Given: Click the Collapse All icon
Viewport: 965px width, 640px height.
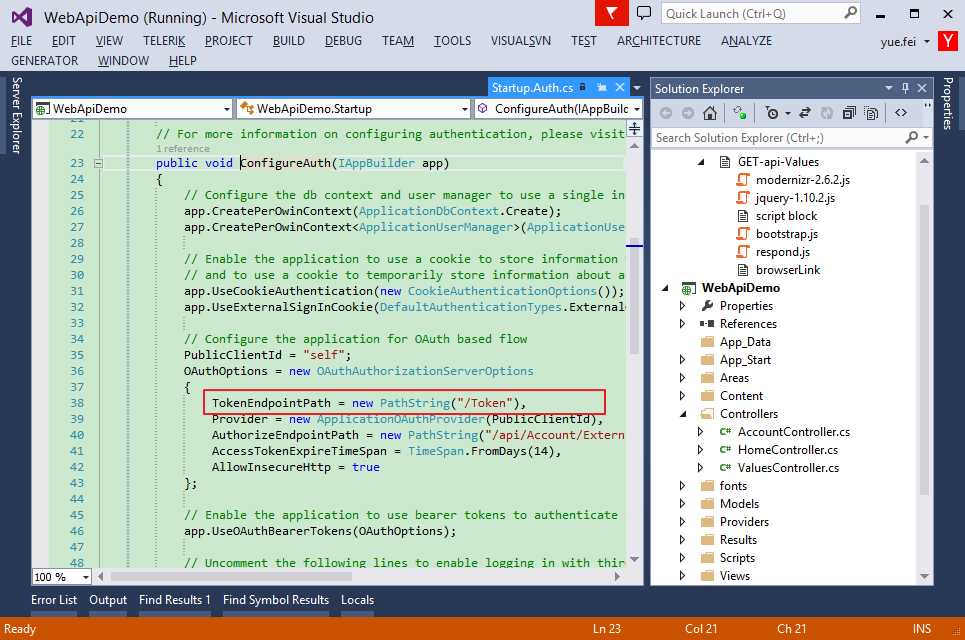Looking at the screenshot, I should 849,113.
